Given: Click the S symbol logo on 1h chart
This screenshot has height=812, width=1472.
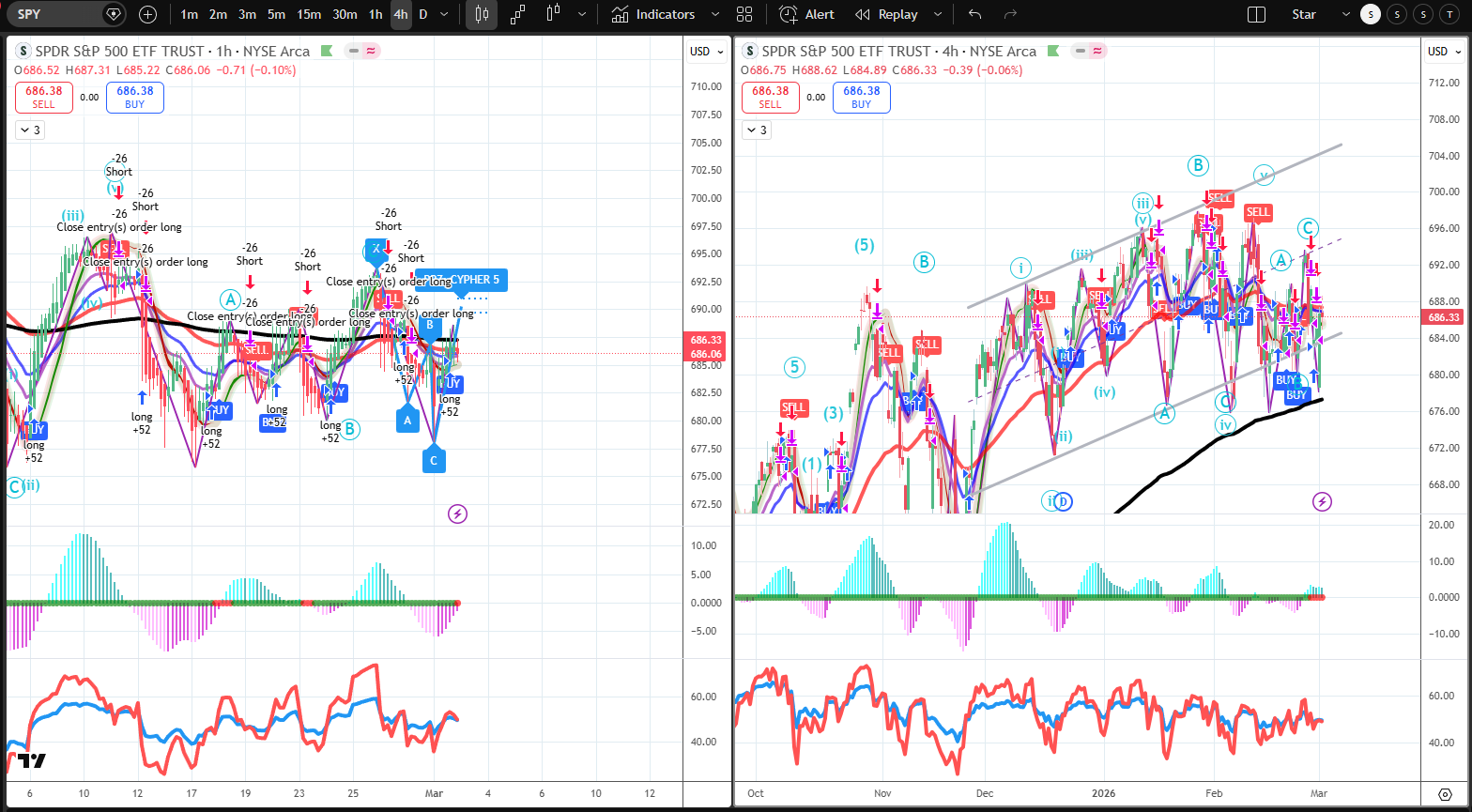Looking at the screenshot, I should [23, 52].
